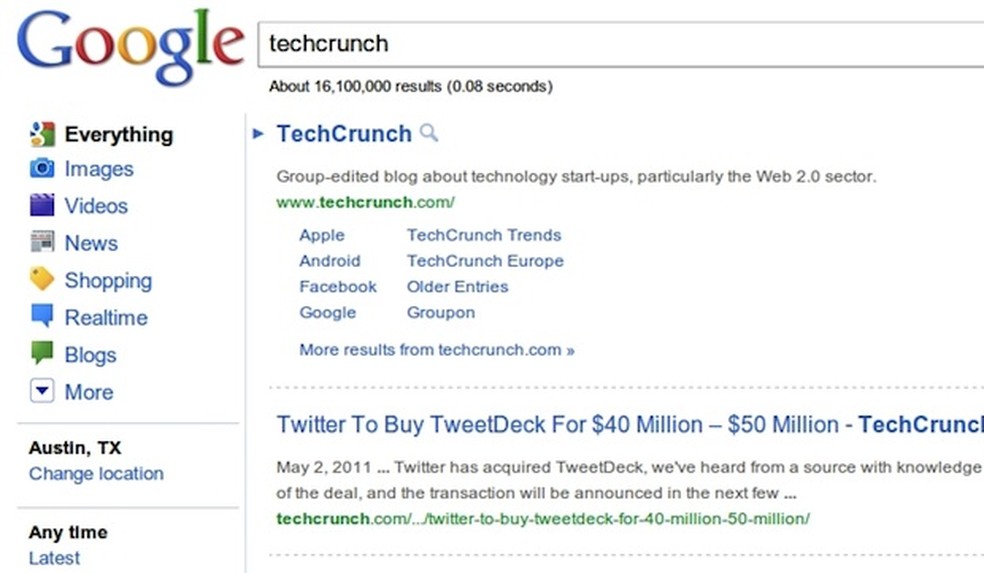Image resolution: width=984 pixels, height=573 pixels.
Task: Switch to Images search results
Action: [x=98, y=169]
